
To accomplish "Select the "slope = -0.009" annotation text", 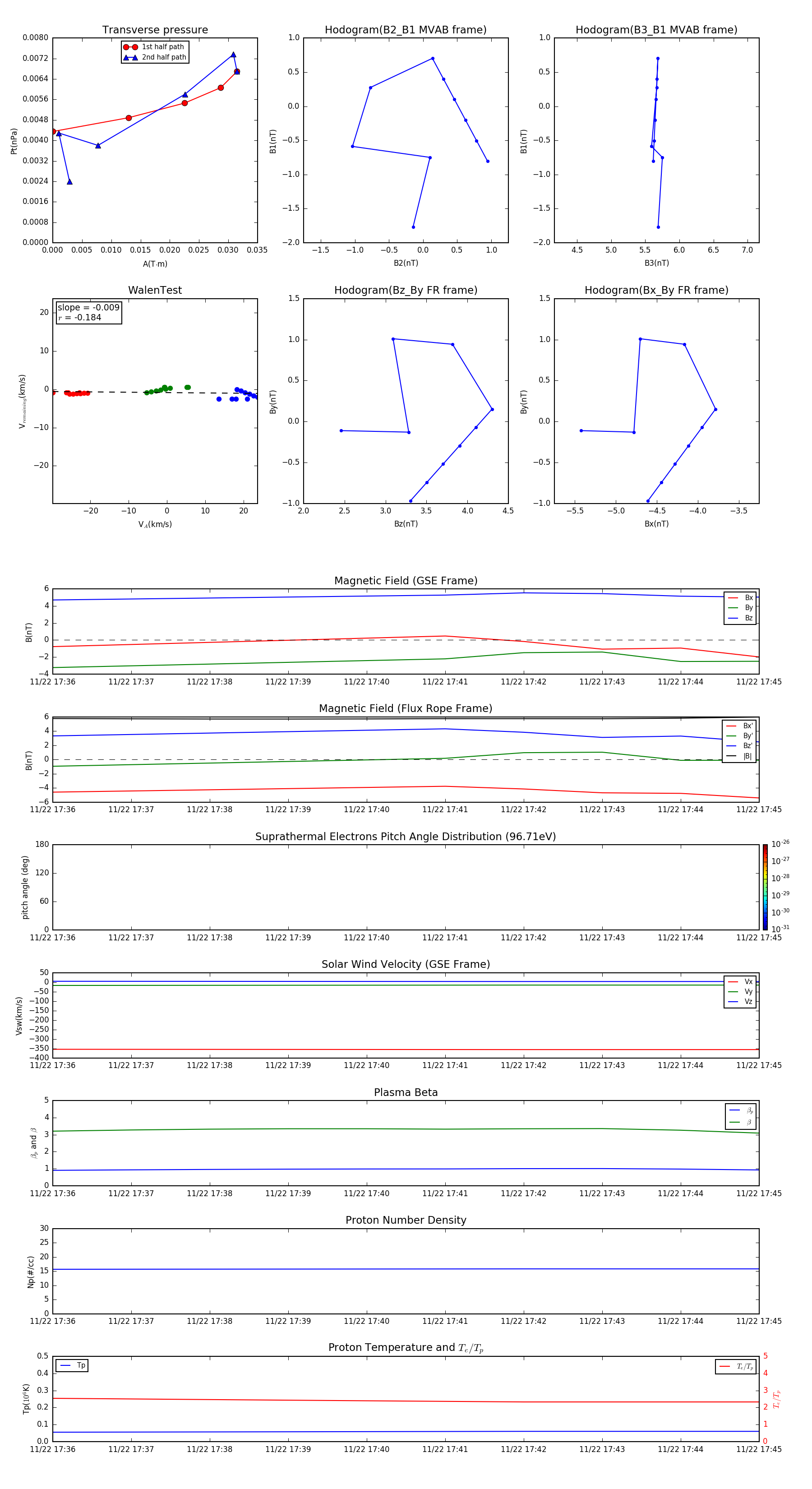I will [88, 308].
